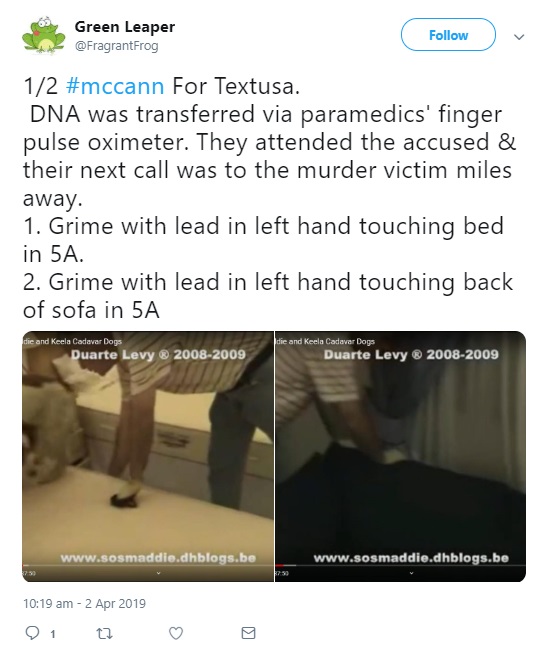Click the small chevron under left video

click(158, 573)
